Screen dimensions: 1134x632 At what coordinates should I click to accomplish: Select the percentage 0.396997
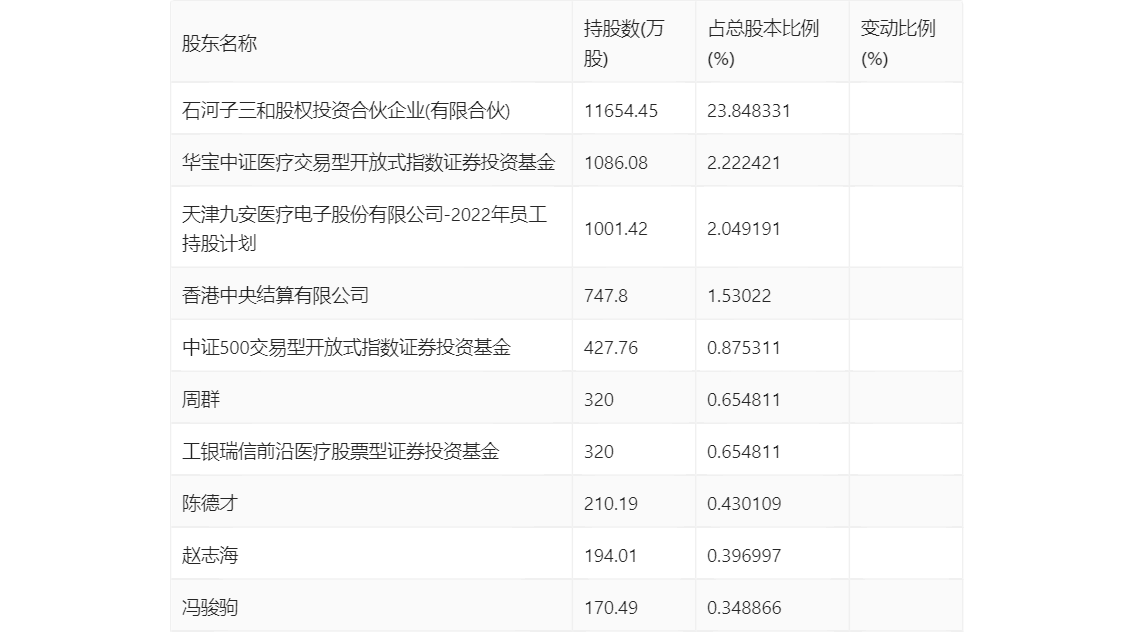(743, 556)
